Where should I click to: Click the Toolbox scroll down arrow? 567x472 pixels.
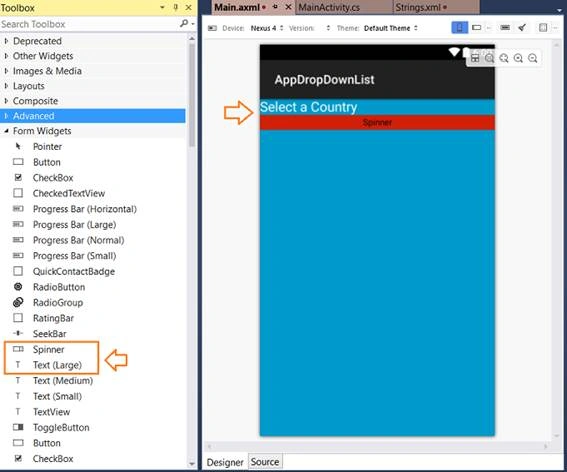192,463
